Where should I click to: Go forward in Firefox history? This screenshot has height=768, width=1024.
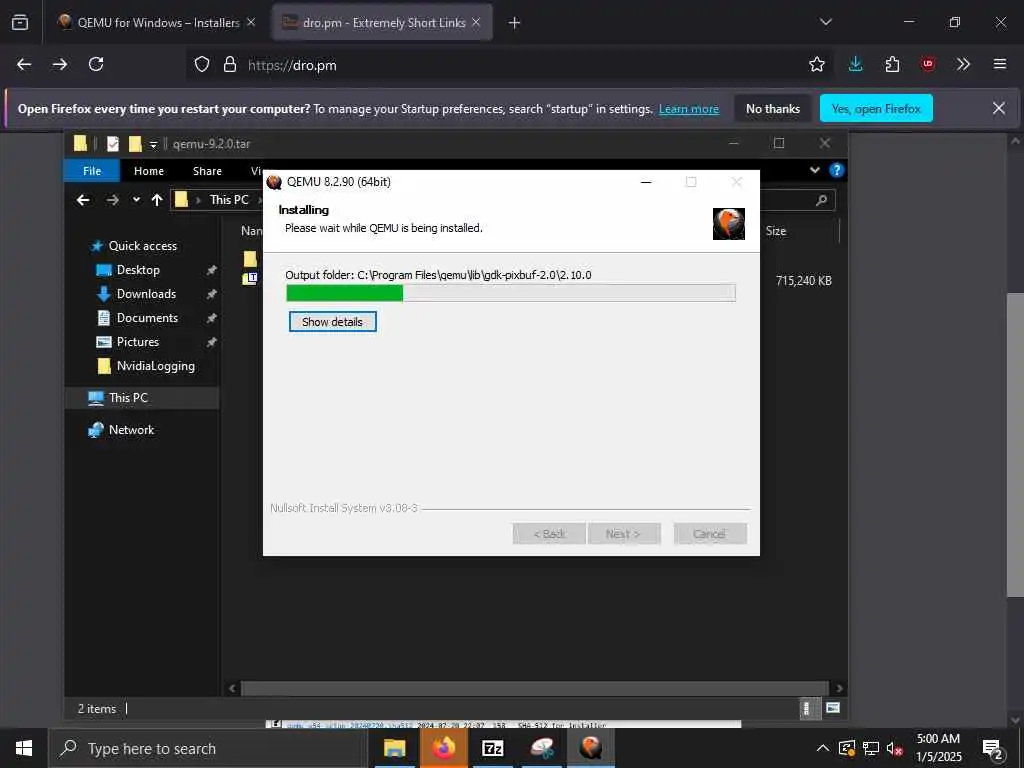tap(60, 64)
